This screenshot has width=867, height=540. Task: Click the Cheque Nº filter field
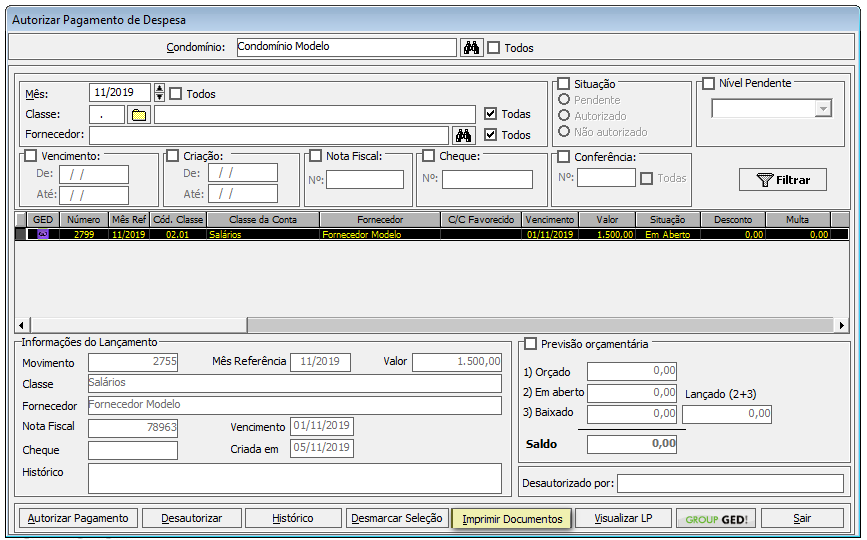[487, 180]
